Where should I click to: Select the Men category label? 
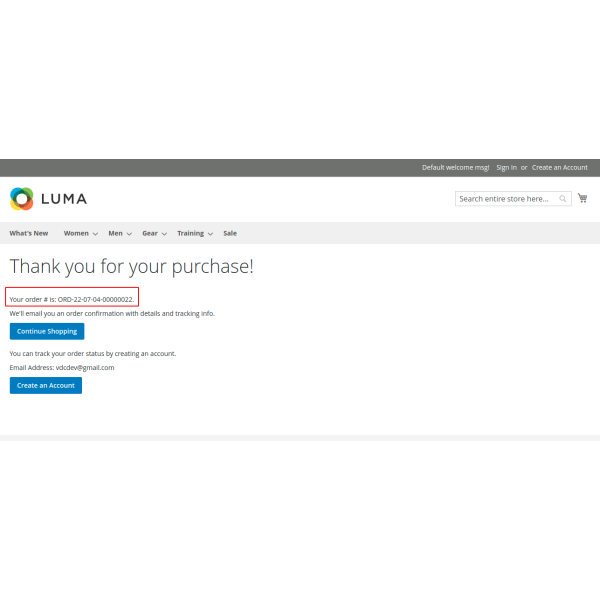coord(115,233)
